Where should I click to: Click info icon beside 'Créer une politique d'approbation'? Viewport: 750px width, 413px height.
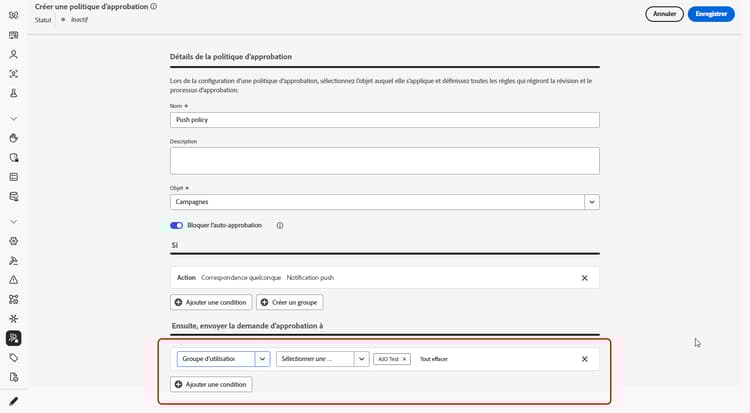154,7
